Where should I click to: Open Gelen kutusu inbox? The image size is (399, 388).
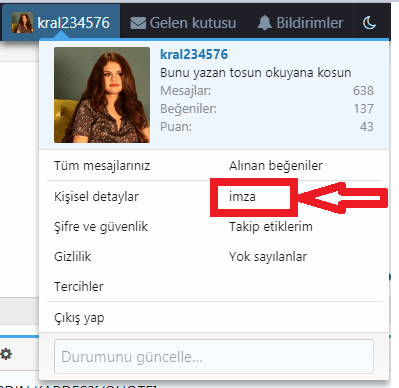point(183,23)
